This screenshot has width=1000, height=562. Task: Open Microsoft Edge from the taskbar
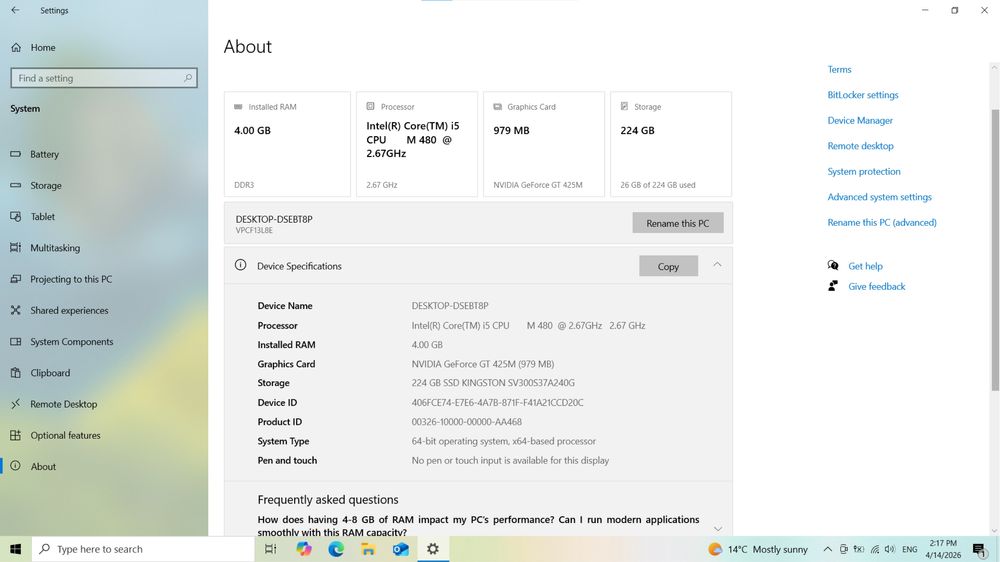[336, 549]
